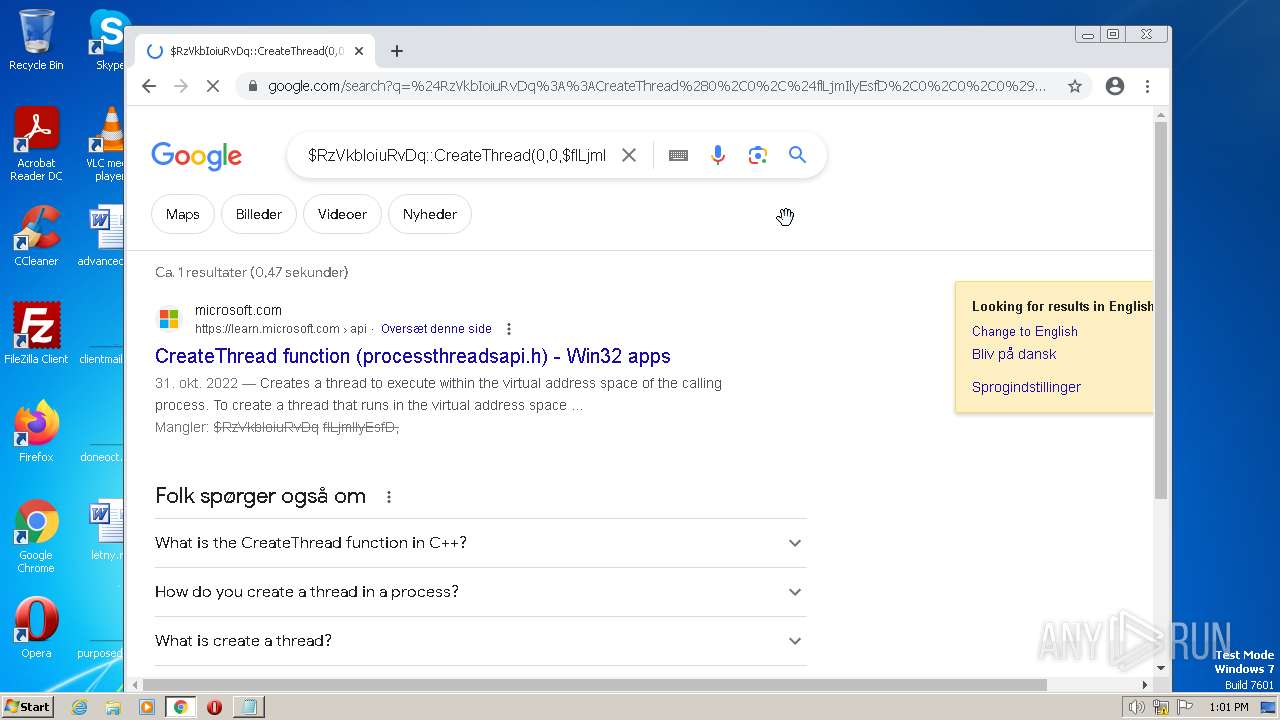Search by image with Google Lens icon
Image resolution: width=1280 pixels, height=720 pixels.
[758, 155]
